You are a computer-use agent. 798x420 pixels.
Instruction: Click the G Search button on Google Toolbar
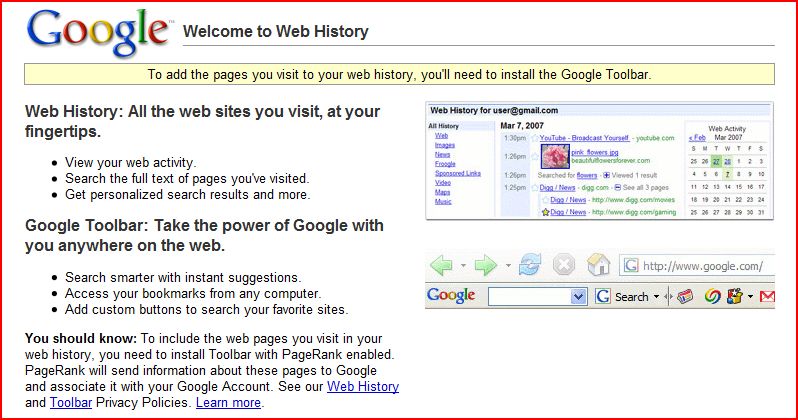(623, 297)
